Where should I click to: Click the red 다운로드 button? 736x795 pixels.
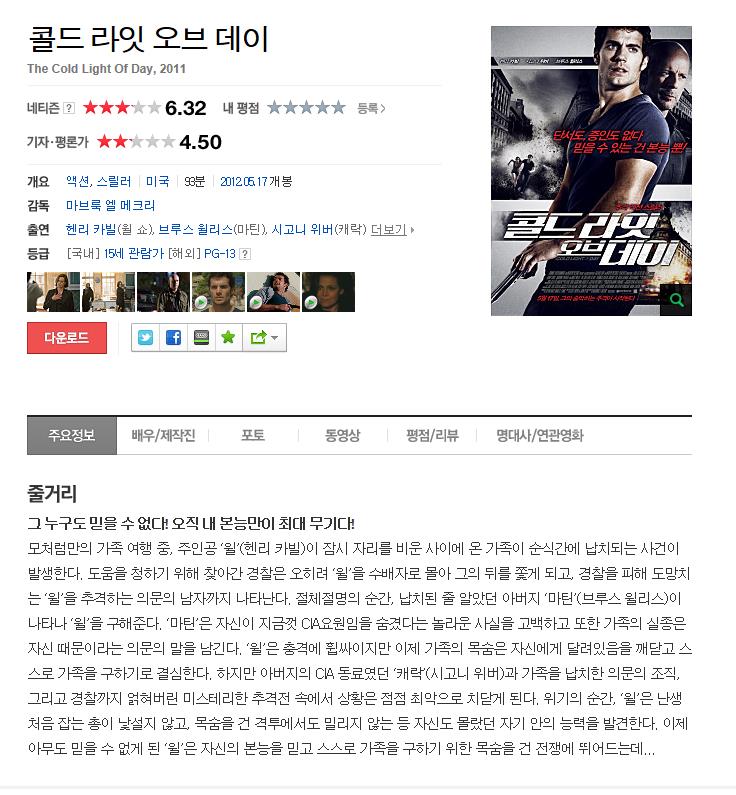click(x=67, y=338)
